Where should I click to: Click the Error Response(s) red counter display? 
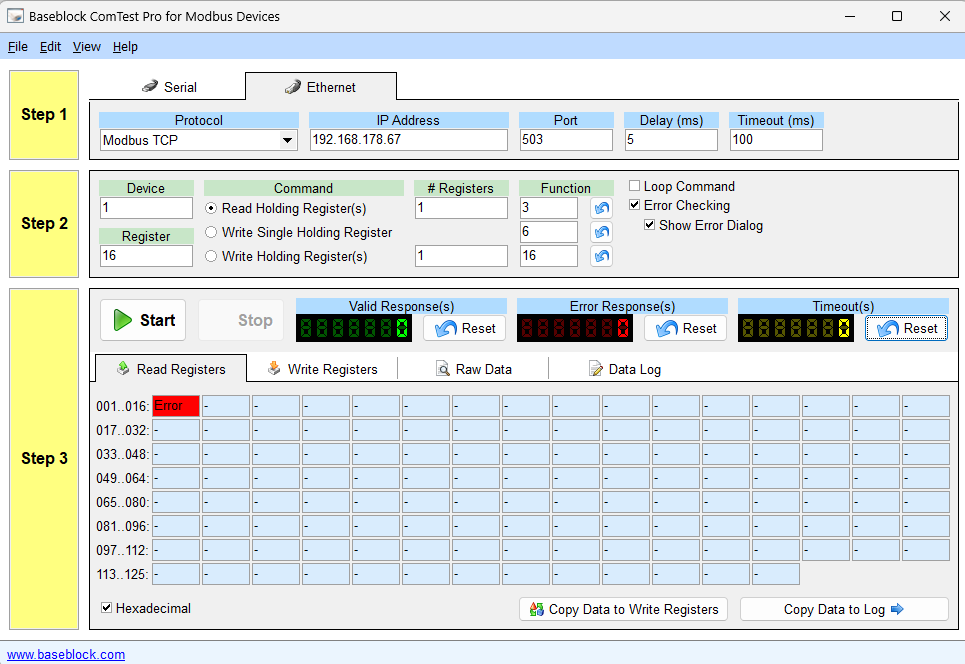(x=575, y=328)
